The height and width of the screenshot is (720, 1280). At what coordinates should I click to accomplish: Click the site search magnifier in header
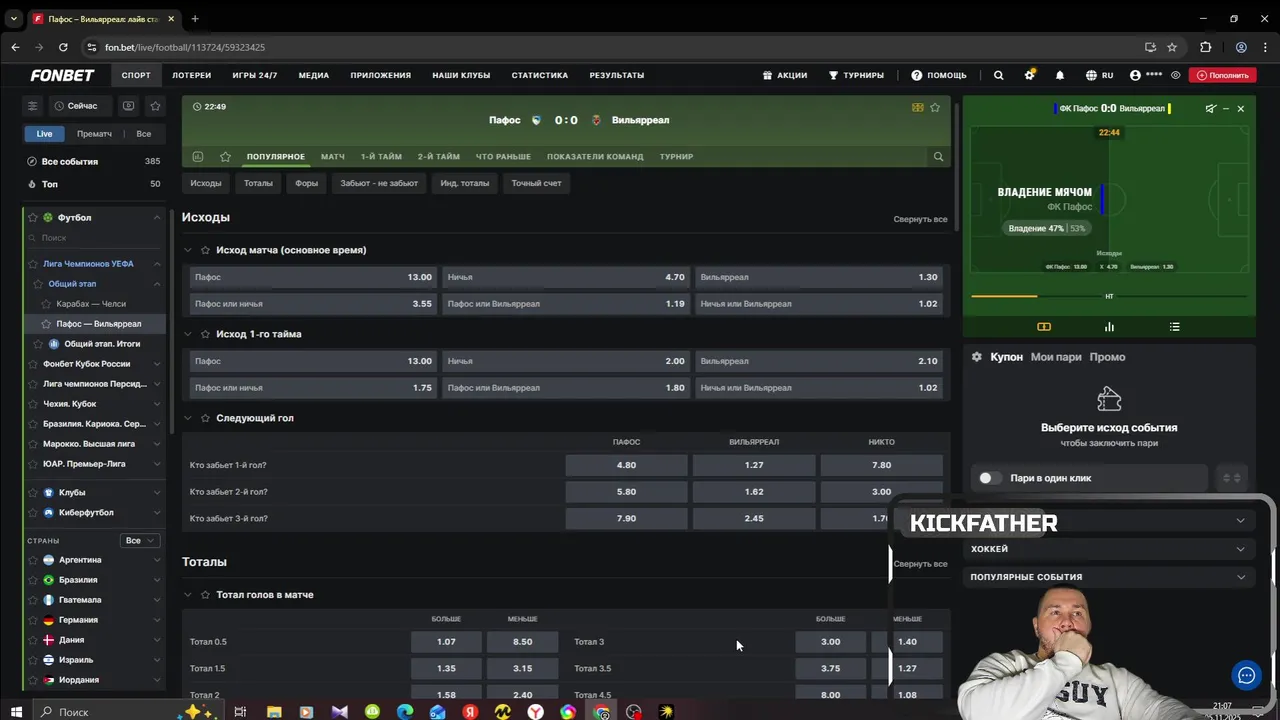(998, 75)
